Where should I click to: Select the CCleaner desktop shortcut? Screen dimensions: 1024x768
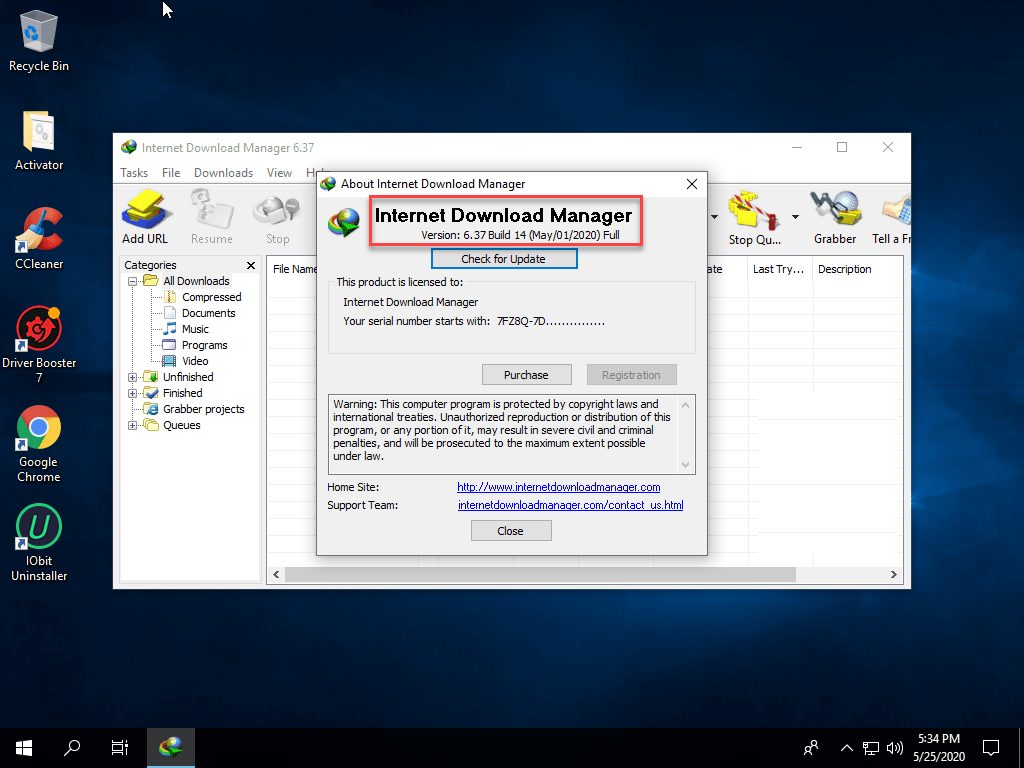(x=39, y=239)
